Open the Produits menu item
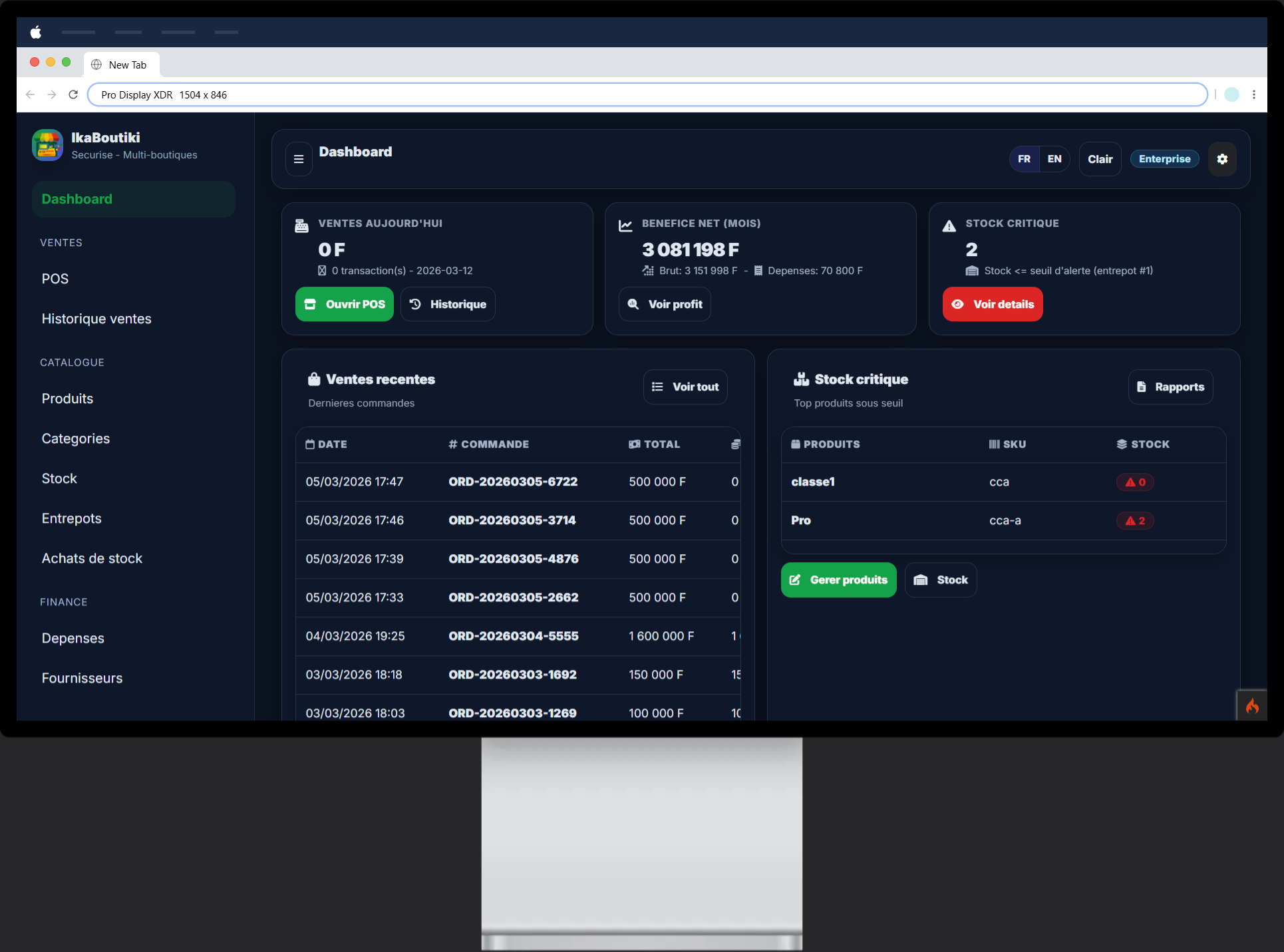This screenshot has height=952, width=1284. (x=67, y=398)
